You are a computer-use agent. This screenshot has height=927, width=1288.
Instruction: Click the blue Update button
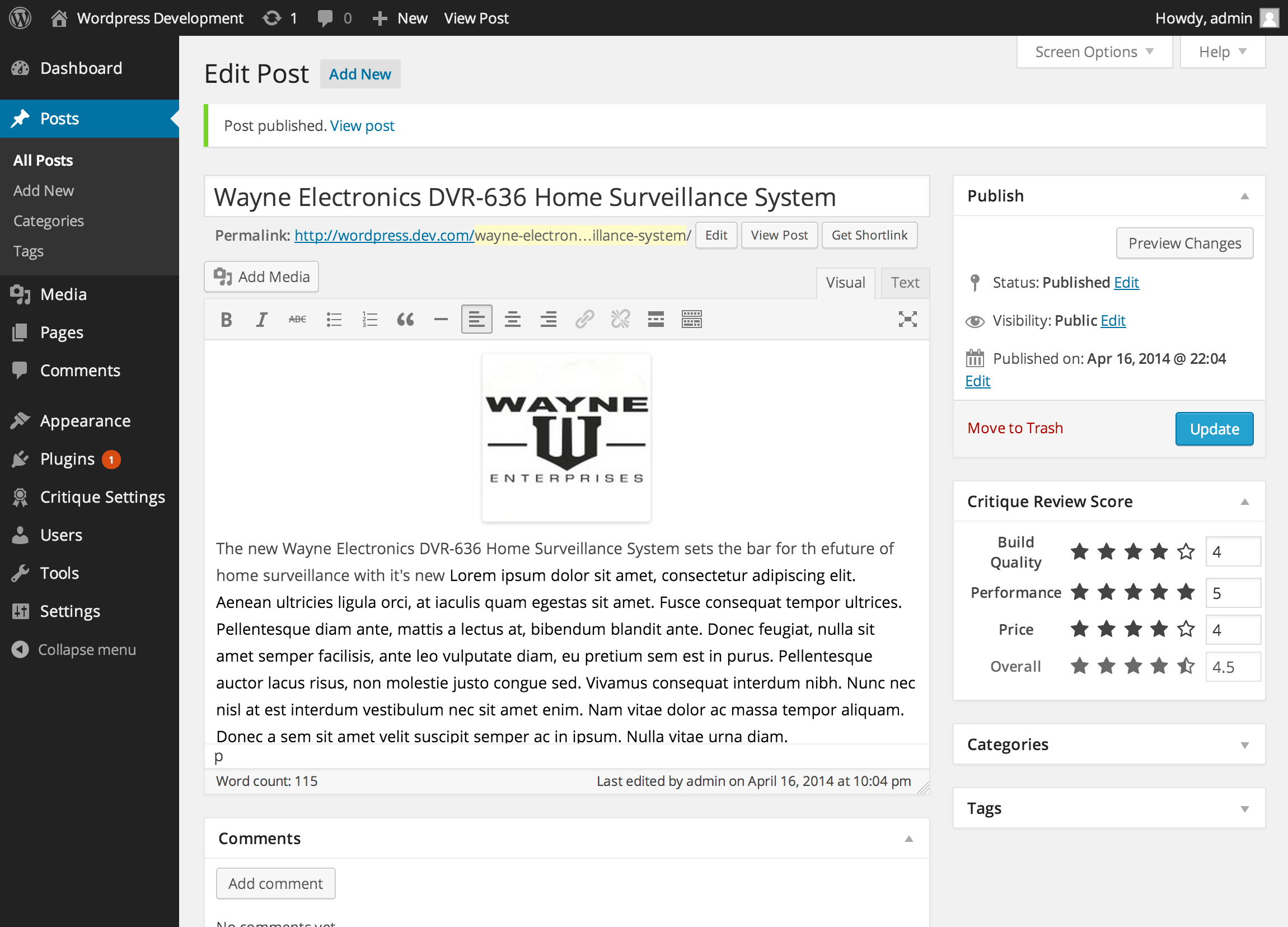point(1214,429)
